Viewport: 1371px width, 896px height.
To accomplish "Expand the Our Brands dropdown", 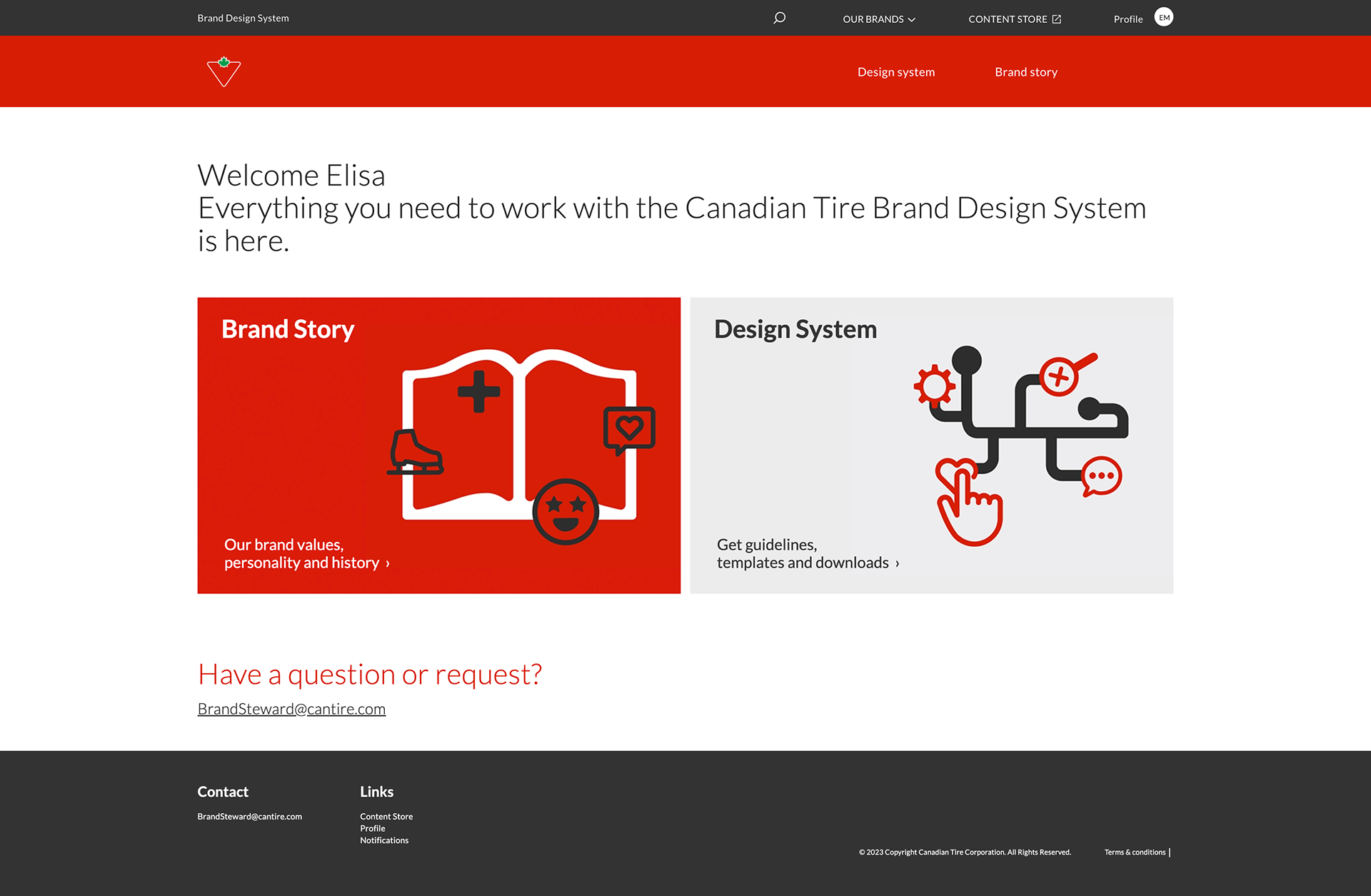I will pos(879,19).
